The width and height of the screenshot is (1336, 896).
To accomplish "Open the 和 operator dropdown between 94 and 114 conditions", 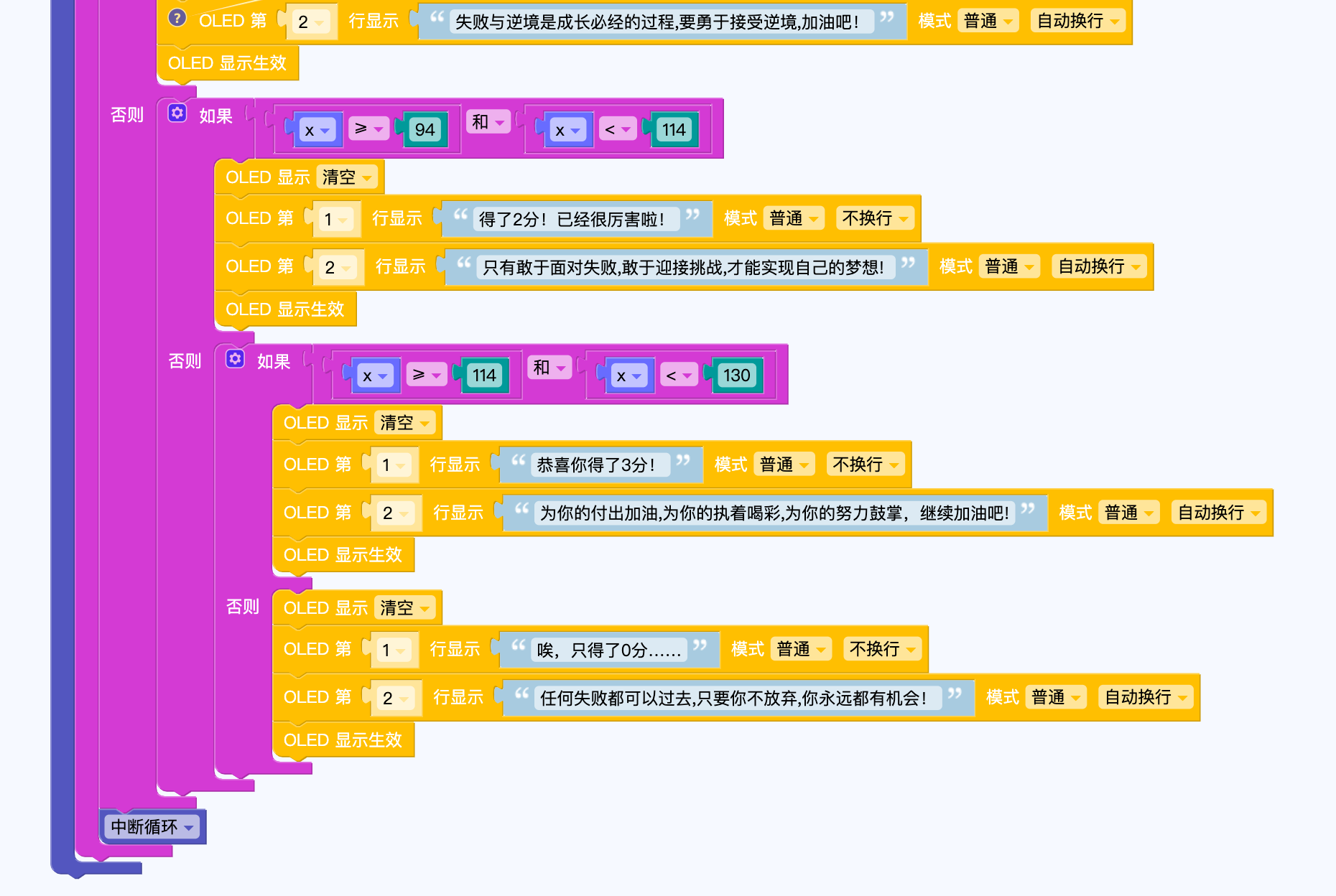I will (x=488, y=122).
